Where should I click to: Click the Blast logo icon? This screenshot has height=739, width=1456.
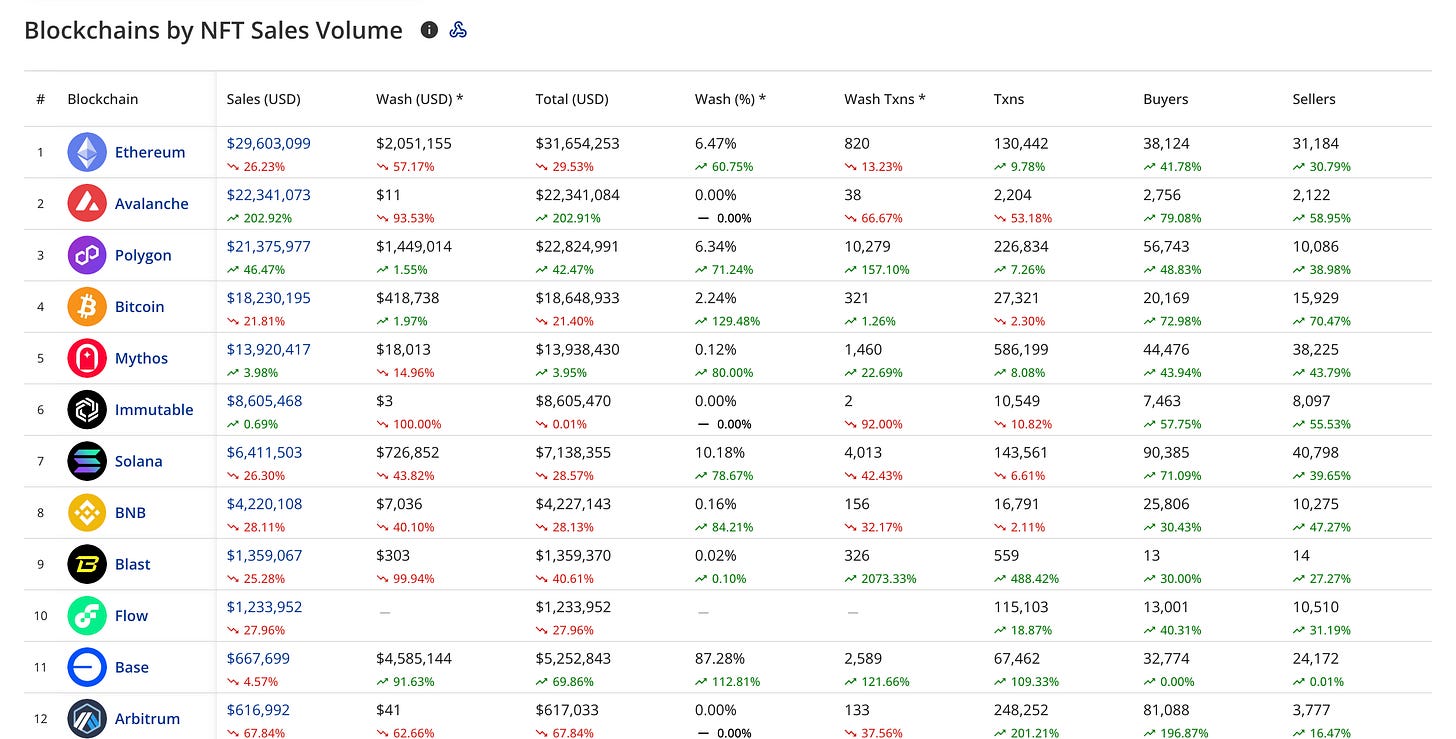[x=87, y=564]
